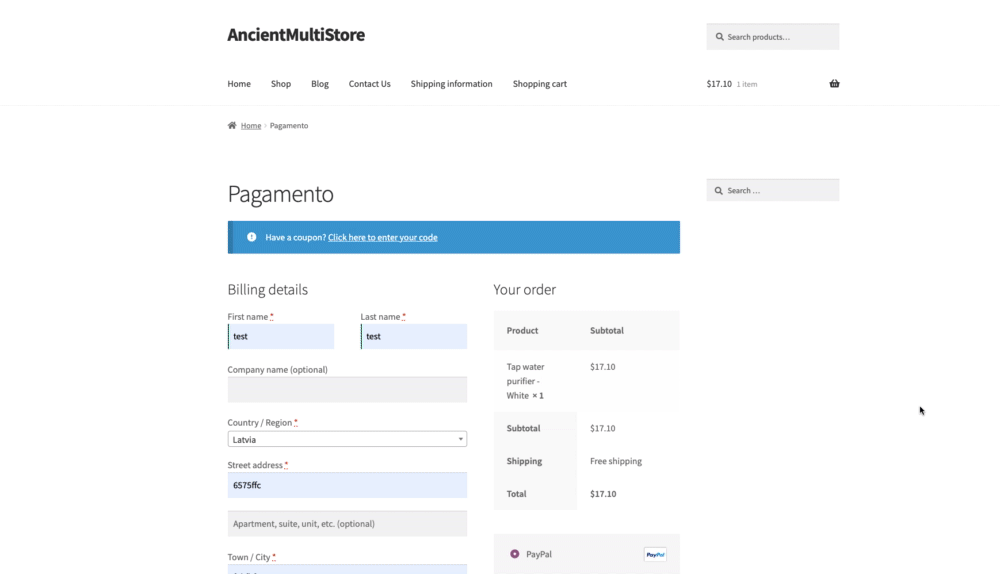Image resolution: width=1000 pixels, height=574 pixels.
Task: Click the Last name field
Action: (x=414, y=337)
